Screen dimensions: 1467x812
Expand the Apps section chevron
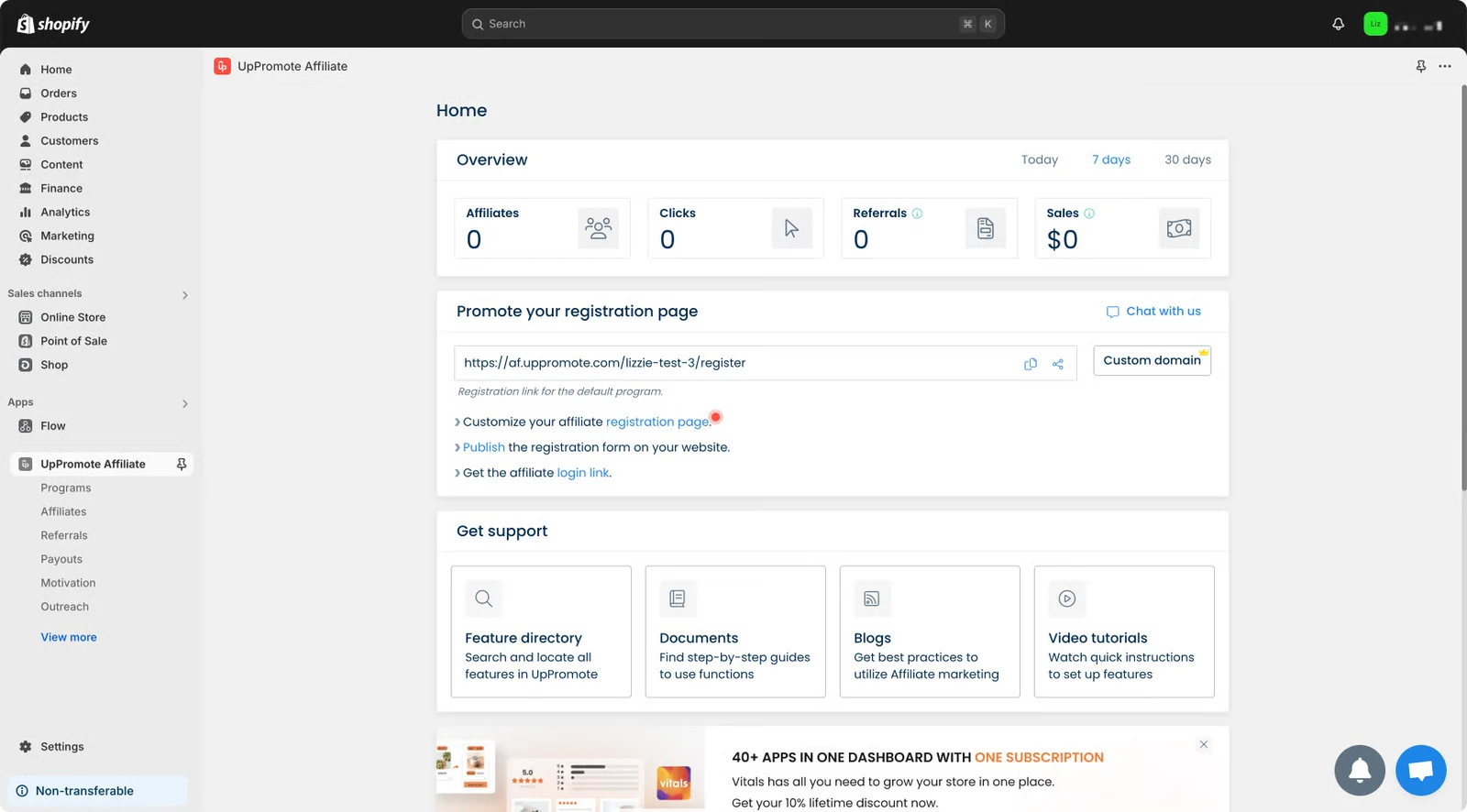pos(185,403)
